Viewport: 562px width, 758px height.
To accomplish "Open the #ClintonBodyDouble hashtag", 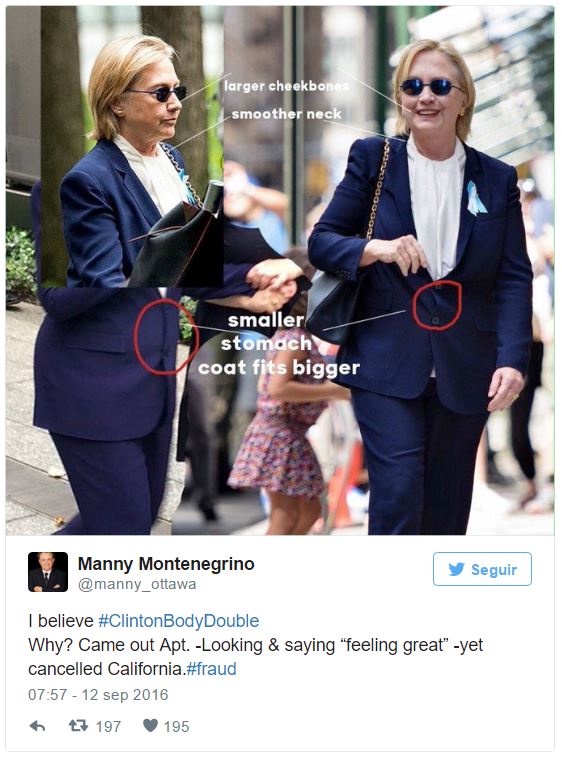I will click(x=179, y=621).
